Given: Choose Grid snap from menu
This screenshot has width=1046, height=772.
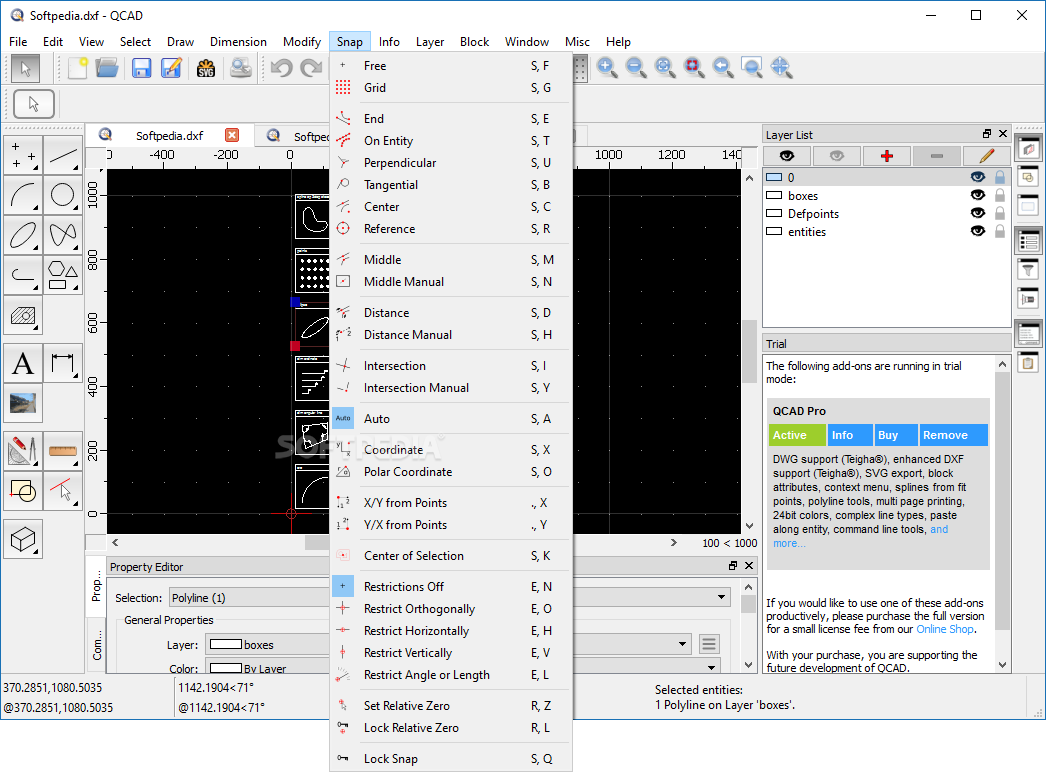Looking at the screenshot, I should (451, 87).
